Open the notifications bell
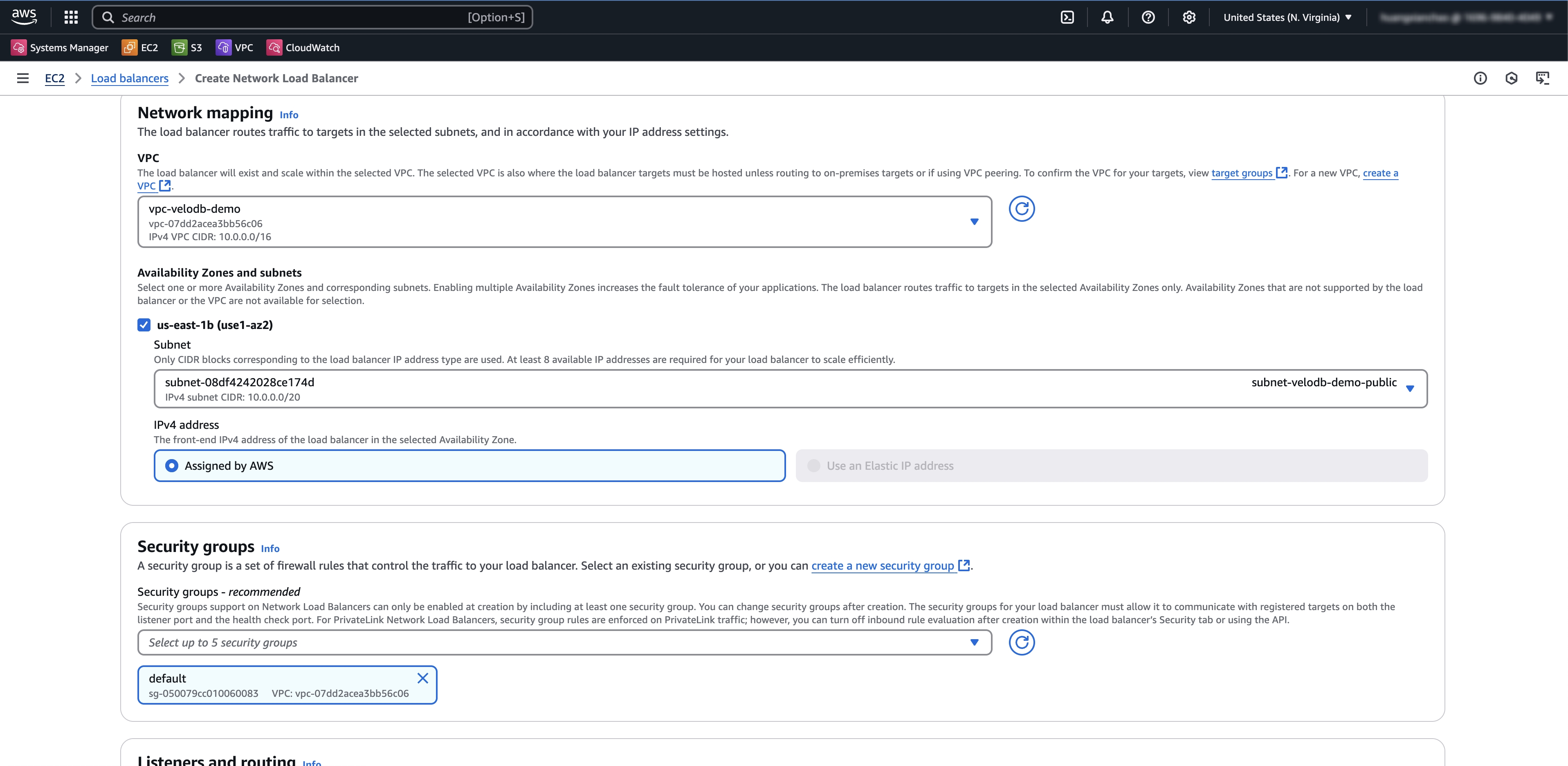Image resolution: width=1568 pixels, height=766 pixels. click(1107, 17)
